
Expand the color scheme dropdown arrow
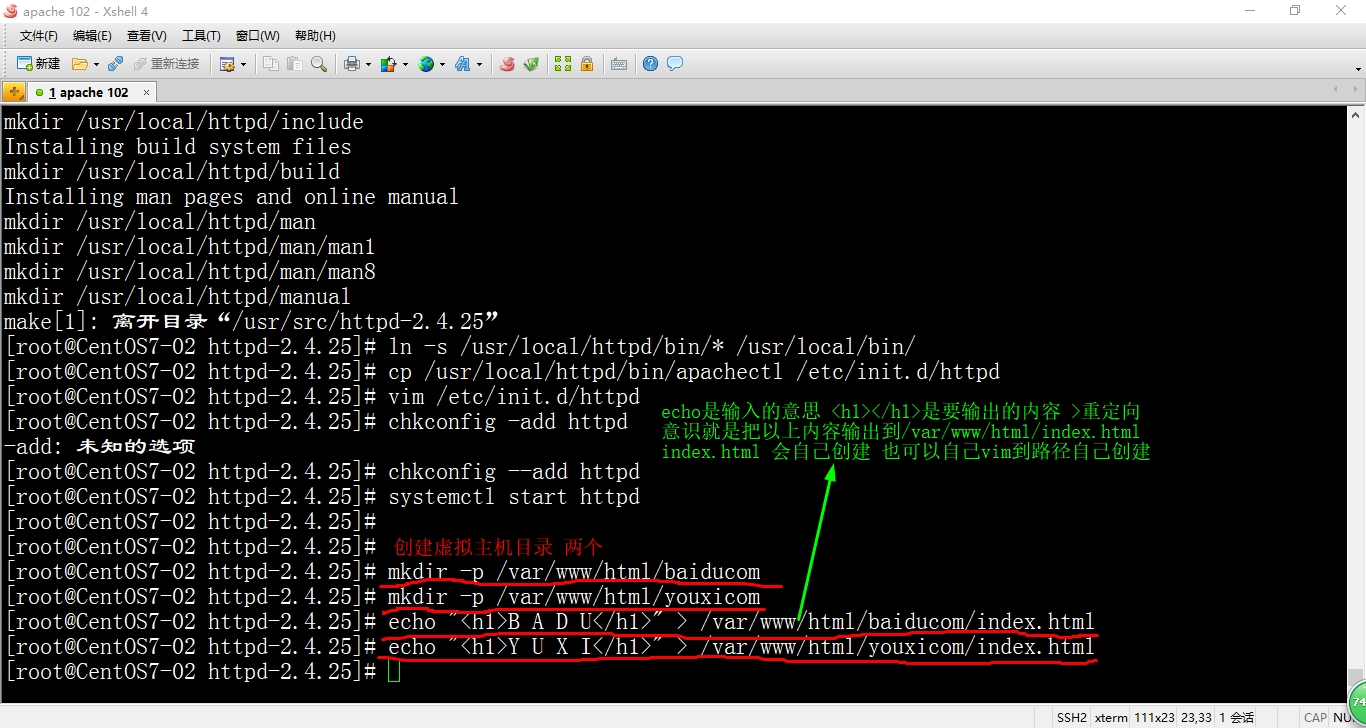[x=404, y=64]
